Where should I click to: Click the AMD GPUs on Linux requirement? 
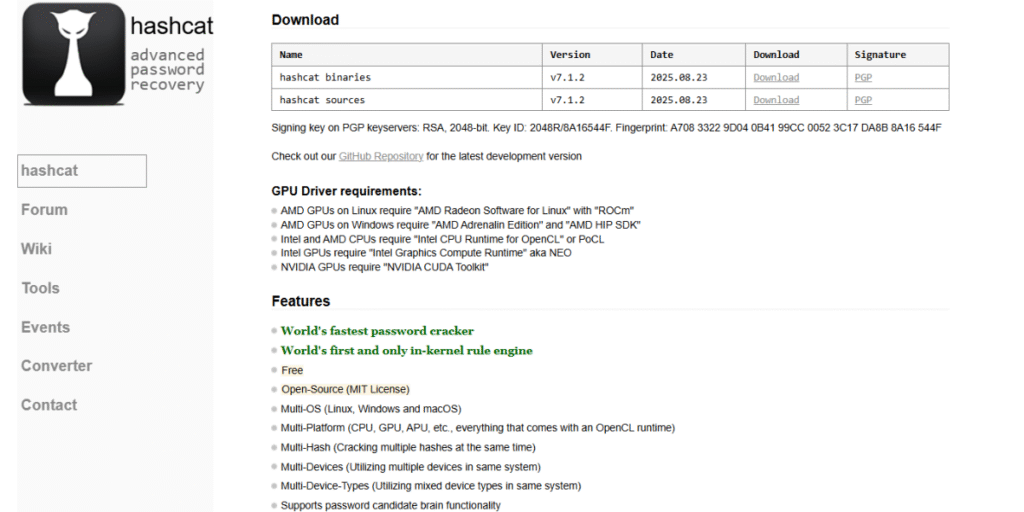pos(457,211)
